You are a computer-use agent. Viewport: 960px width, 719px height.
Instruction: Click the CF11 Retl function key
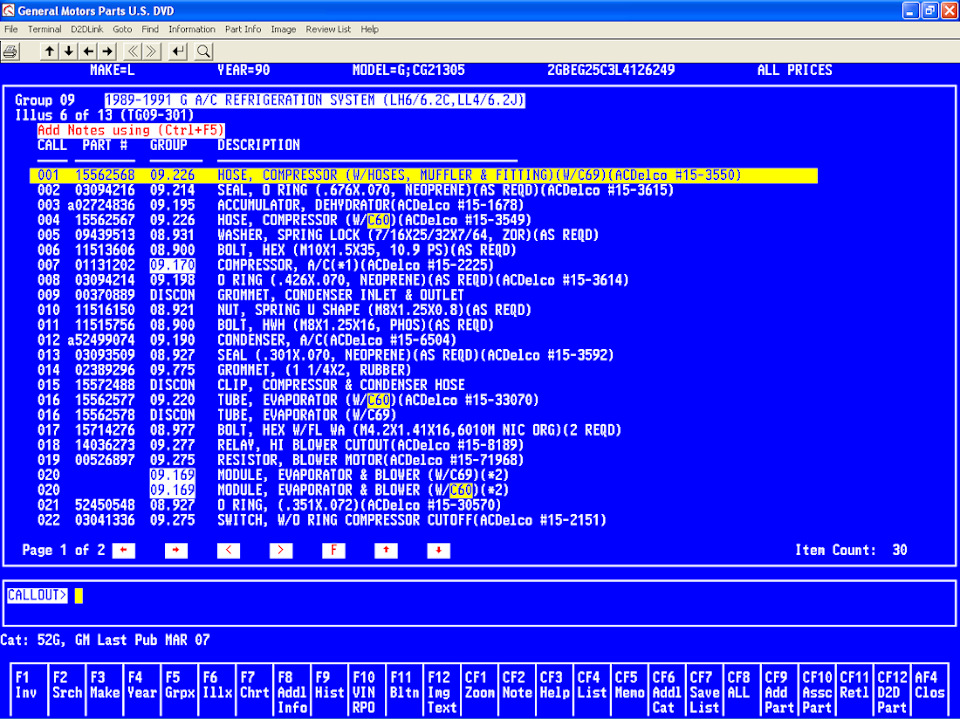point(855,689)
